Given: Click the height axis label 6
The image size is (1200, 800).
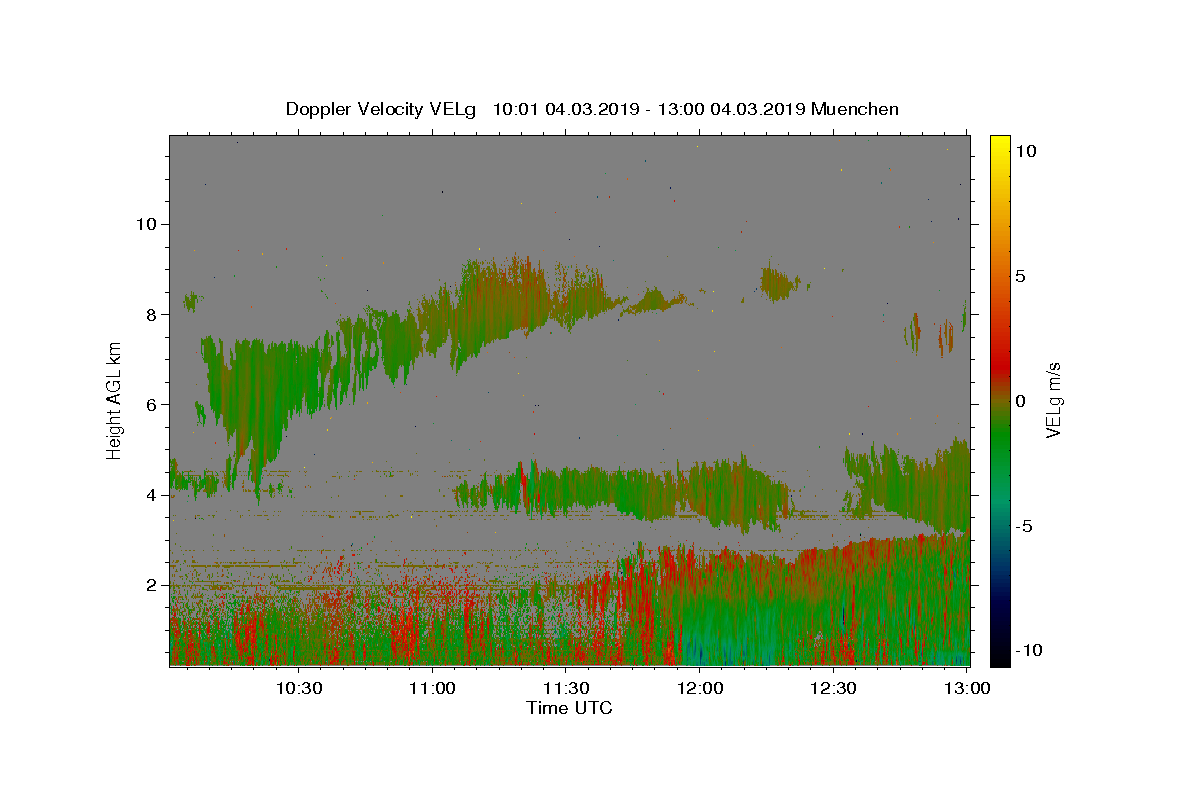Looking at the screenshot, I should [151, 404].
